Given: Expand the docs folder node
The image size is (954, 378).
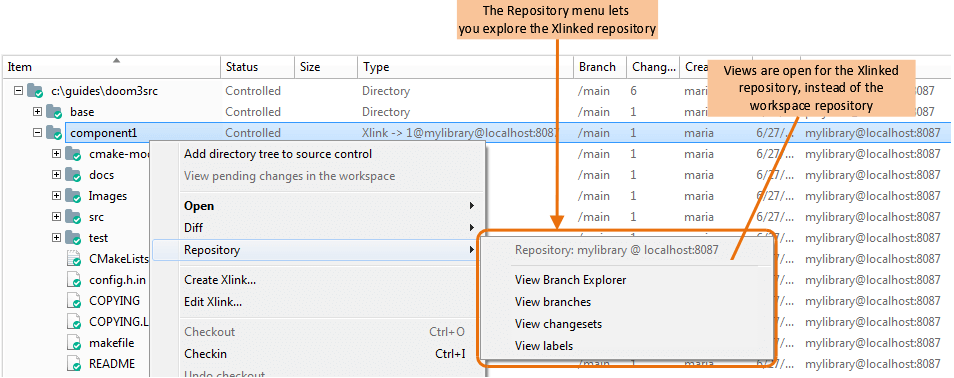Looking at the screenshot, I should tap(57, 175).
